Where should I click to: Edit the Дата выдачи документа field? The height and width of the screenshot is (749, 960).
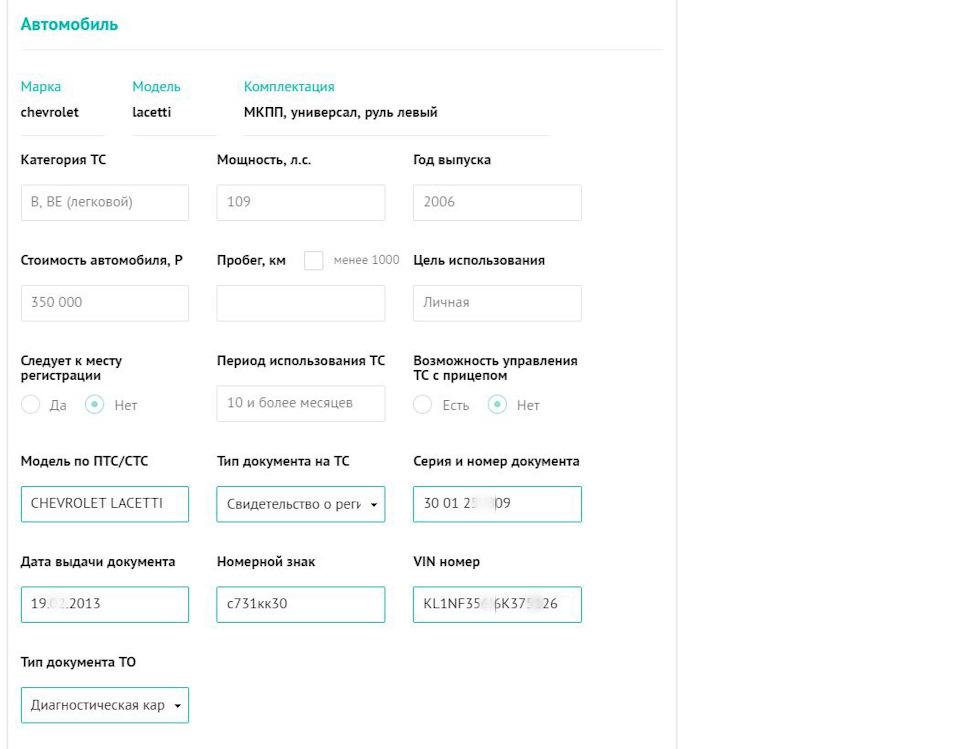[105, 604]
